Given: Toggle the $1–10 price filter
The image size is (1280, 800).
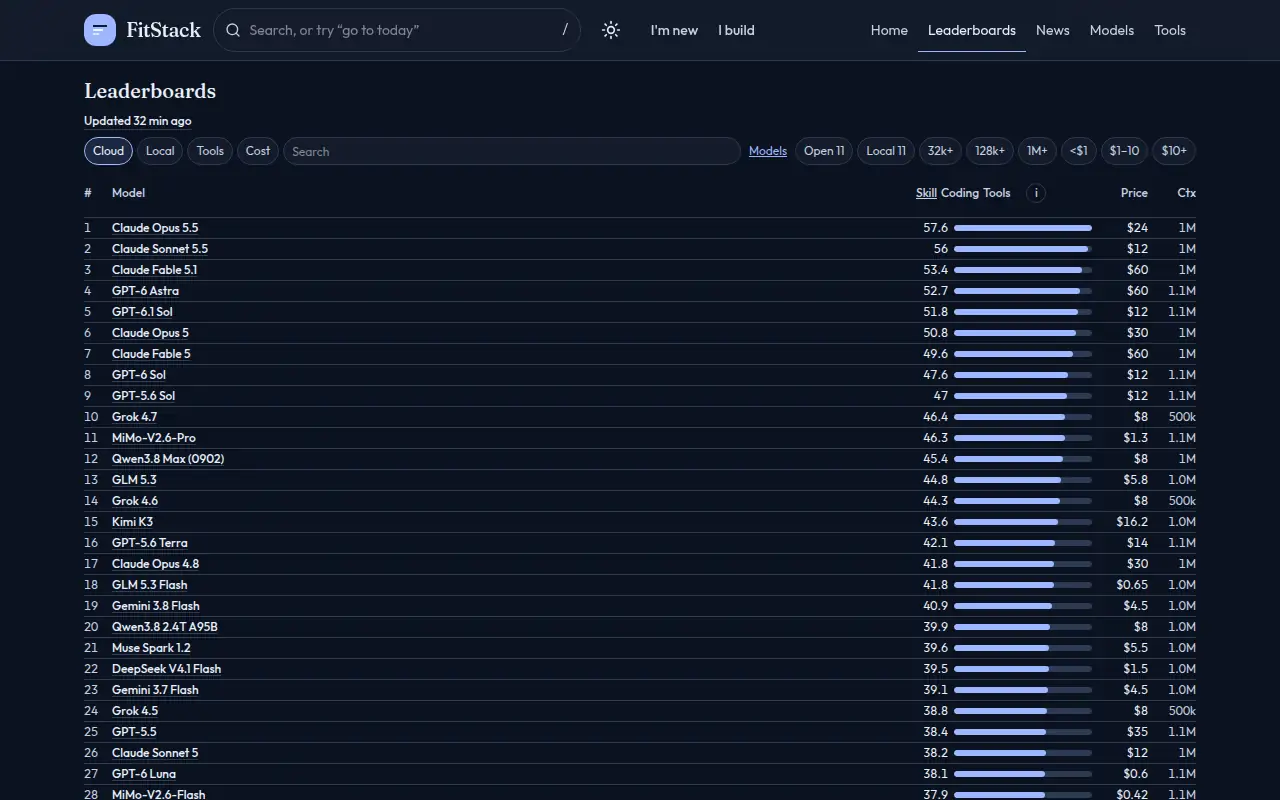Looking at the screenshot, I should tap(1124, 151).
